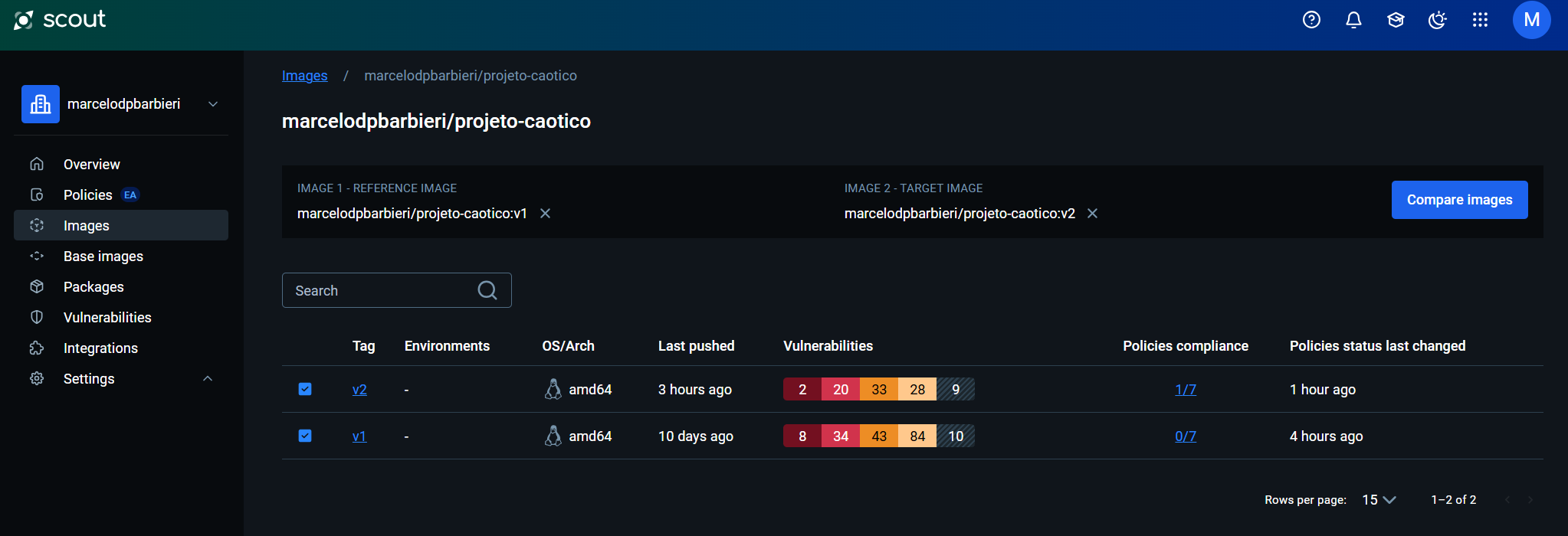Click the user avatar M

pos(1531,20)
